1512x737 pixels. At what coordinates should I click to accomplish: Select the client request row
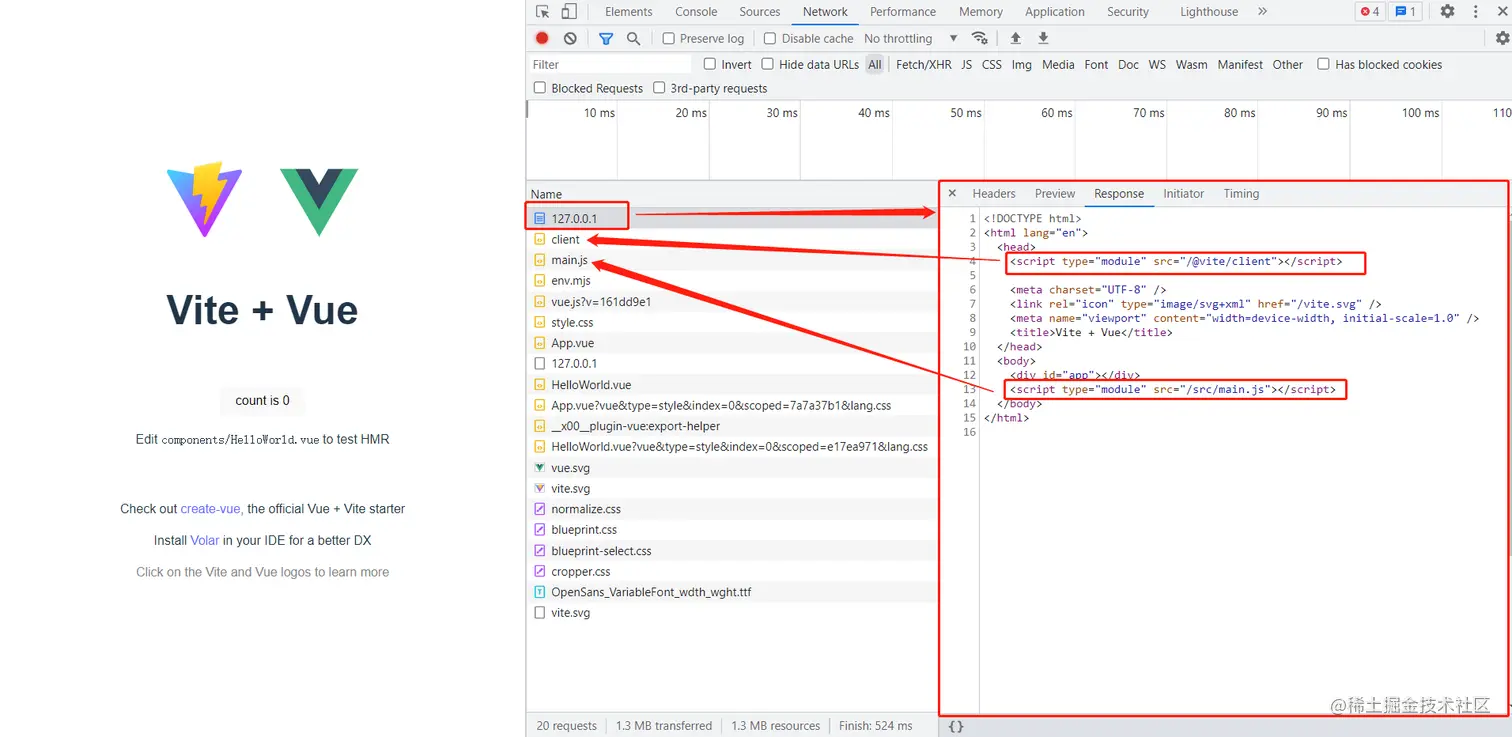click(x=732, y=239)
